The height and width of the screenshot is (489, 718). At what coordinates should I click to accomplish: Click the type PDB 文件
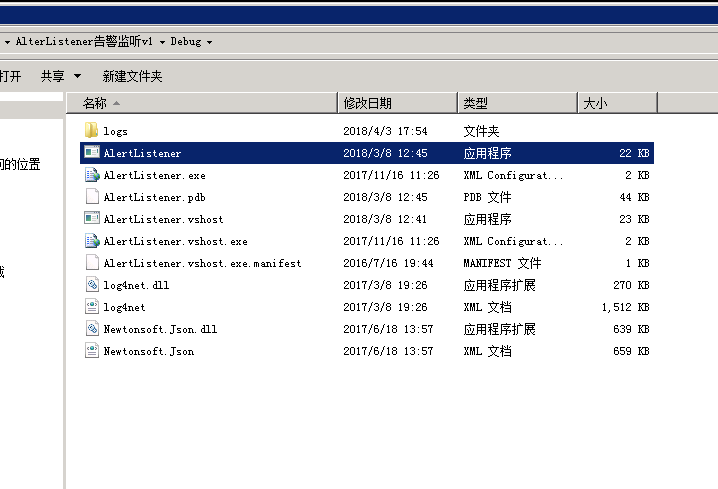[487, 197]
